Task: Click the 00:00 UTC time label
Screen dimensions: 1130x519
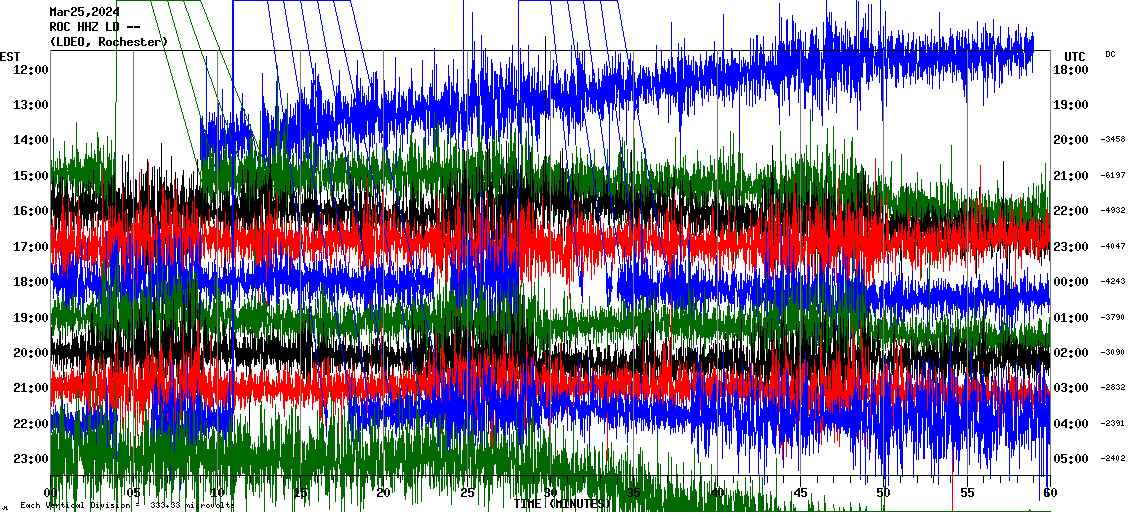Action: [1071, 282]
